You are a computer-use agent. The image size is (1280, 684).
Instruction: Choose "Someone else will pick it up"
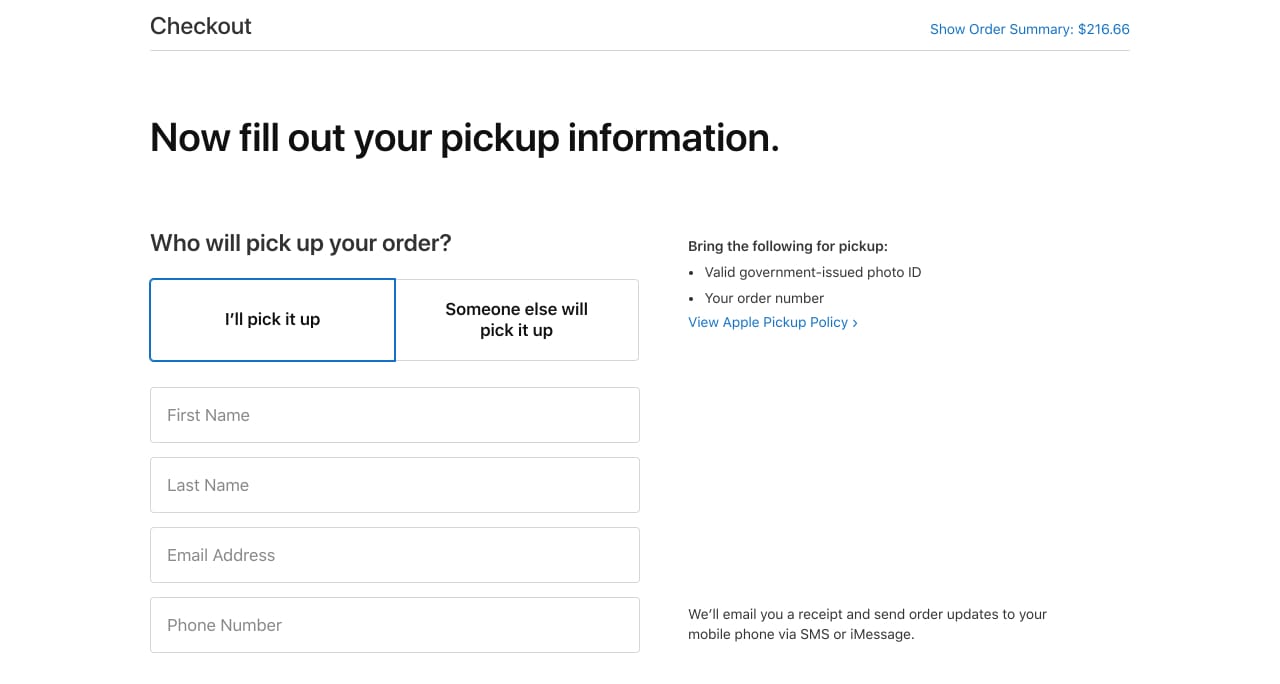click(517, 320)
